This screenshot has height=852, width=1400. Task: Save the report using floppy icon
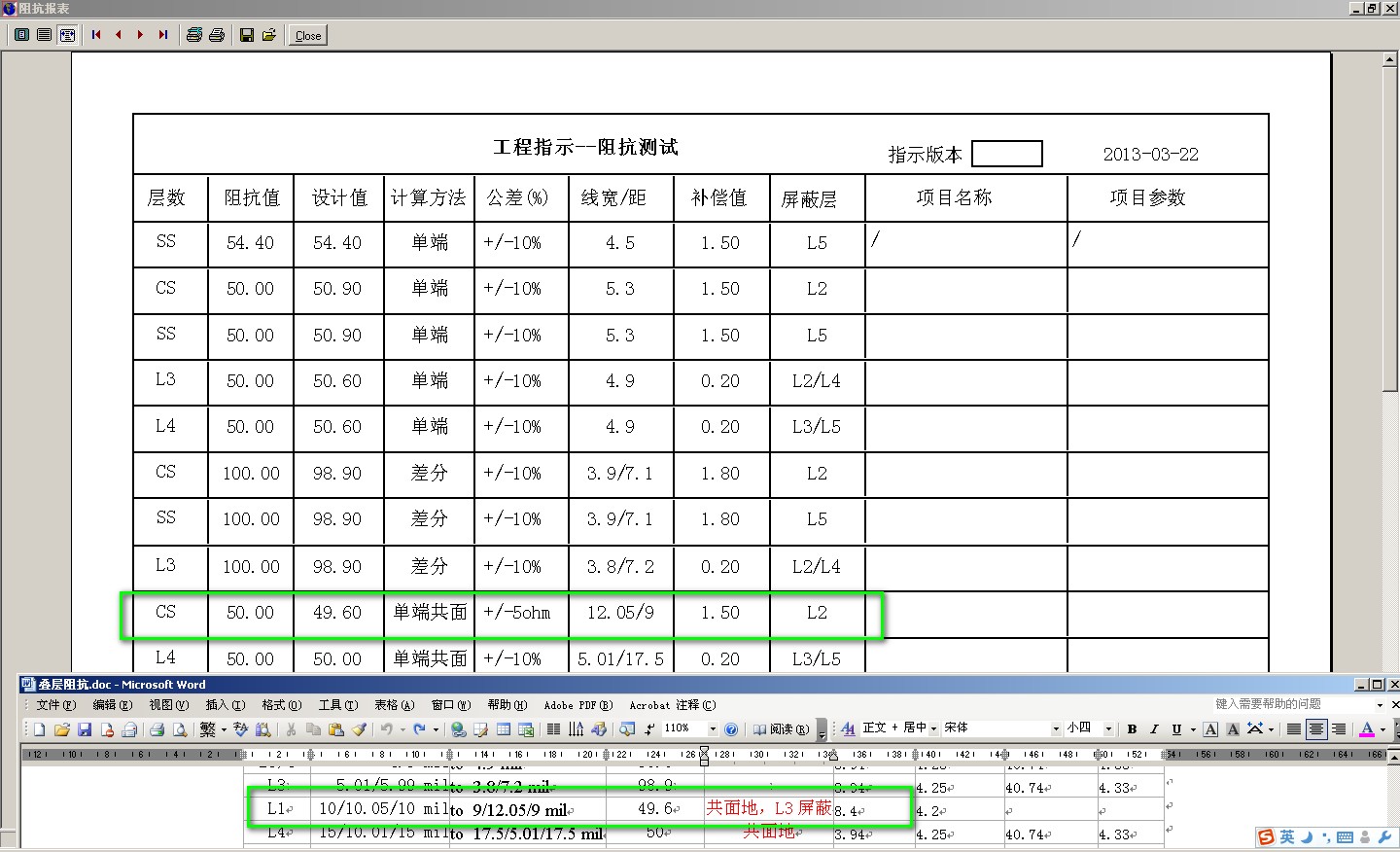tap(247, 35)
